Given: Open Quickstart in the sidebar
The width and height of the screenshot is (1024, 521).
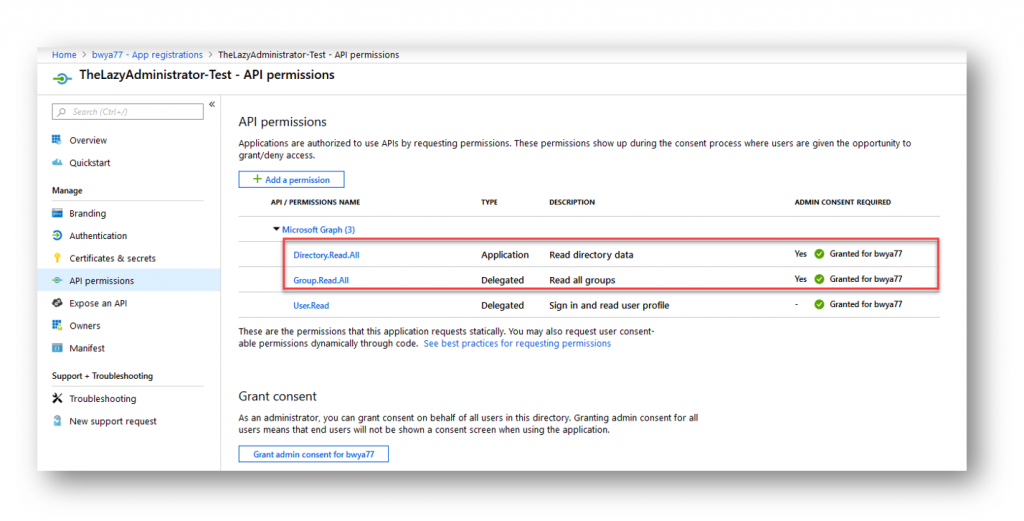Looking at the screenshot, I should 90,163.
